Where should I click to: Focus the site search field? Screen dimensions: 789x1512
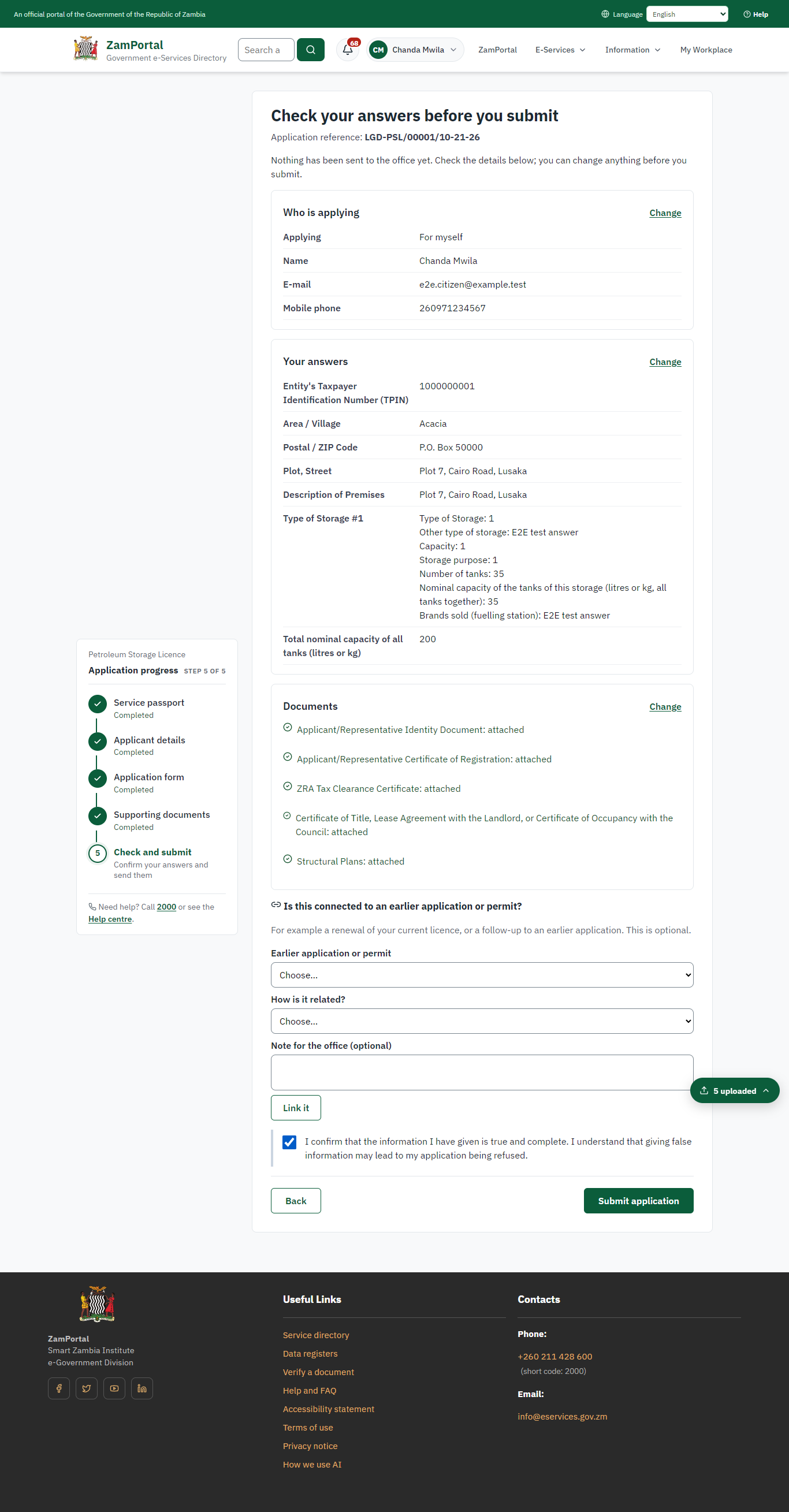[266, 50]
